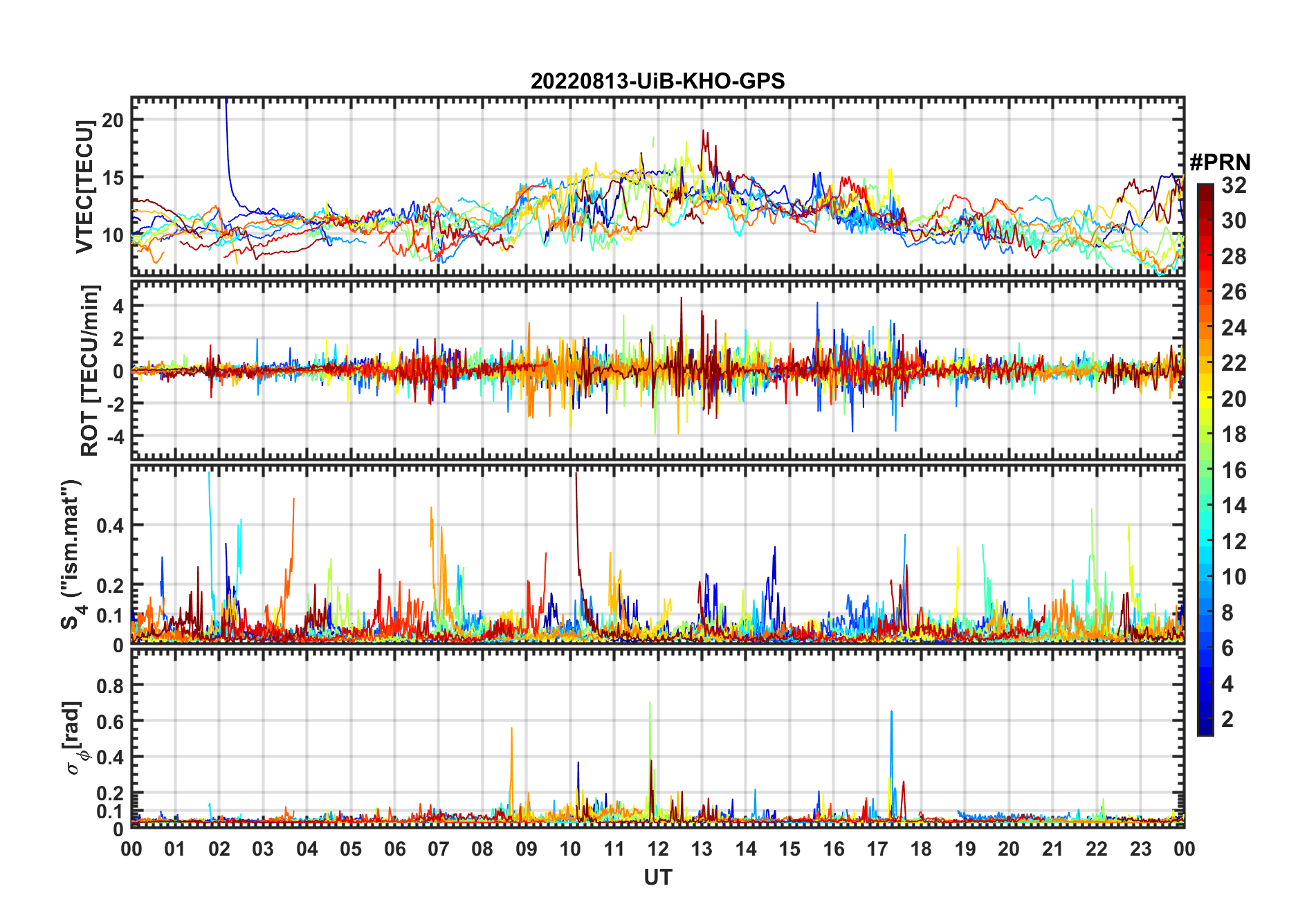Click colorbar tick label 8
1316x920 pixels.
(x=1227, y=613)
